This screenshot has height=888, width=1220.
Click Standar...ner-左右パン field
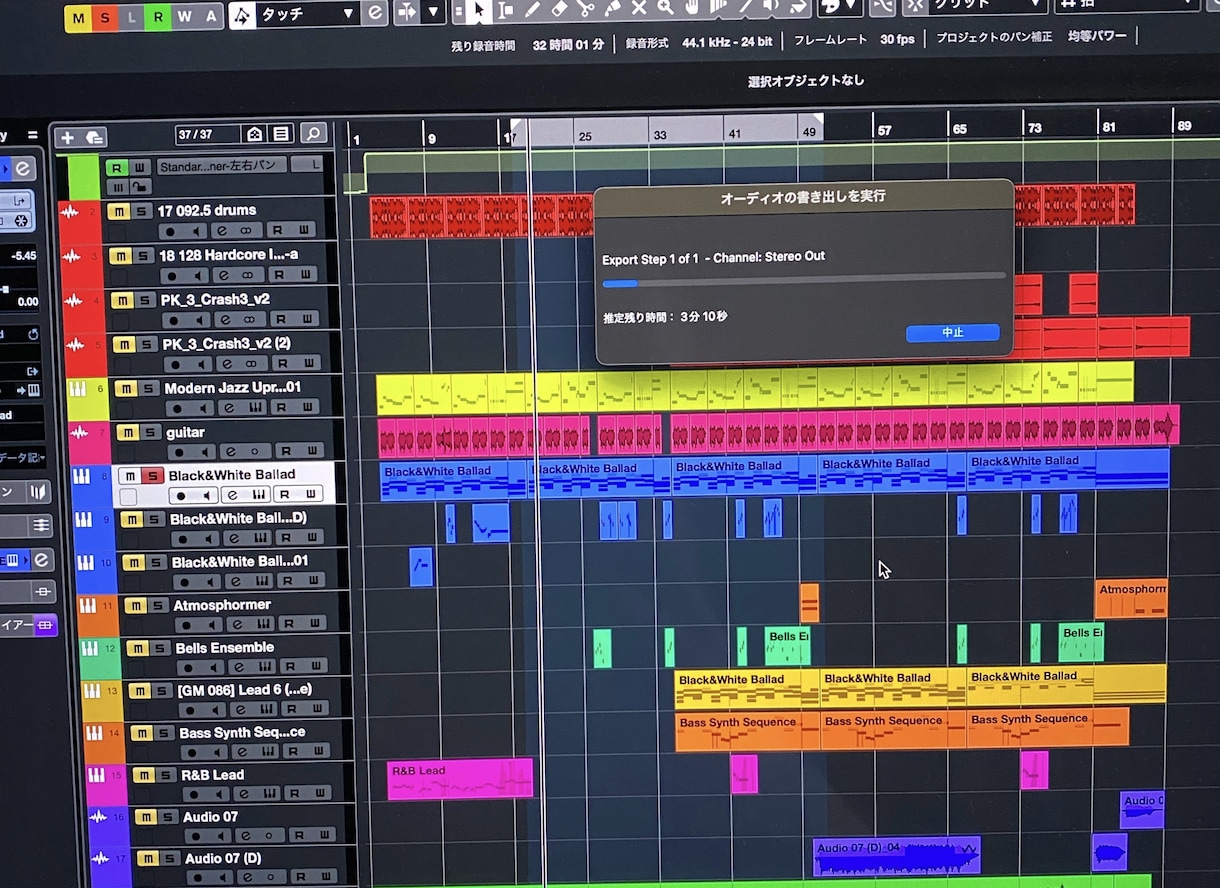(222, 166)
